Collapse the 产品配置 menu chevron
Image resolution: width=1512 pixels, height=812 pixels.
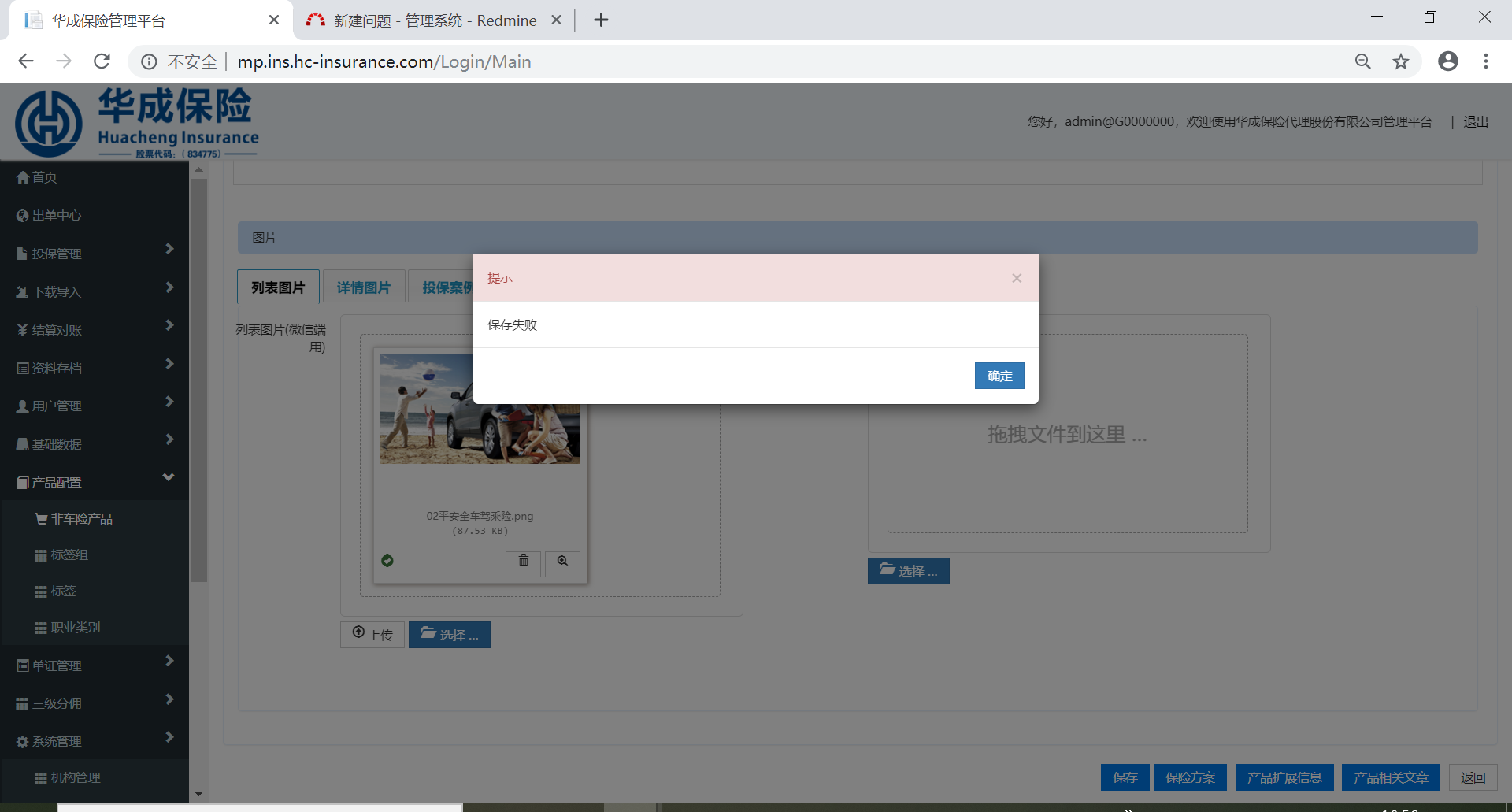pos(169,477)
